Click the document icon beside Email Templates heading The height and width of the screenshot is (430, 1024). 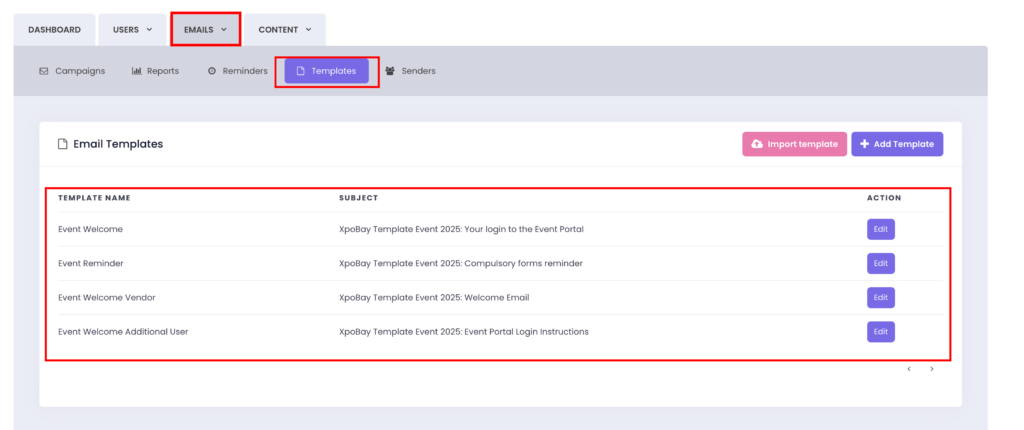62,144
